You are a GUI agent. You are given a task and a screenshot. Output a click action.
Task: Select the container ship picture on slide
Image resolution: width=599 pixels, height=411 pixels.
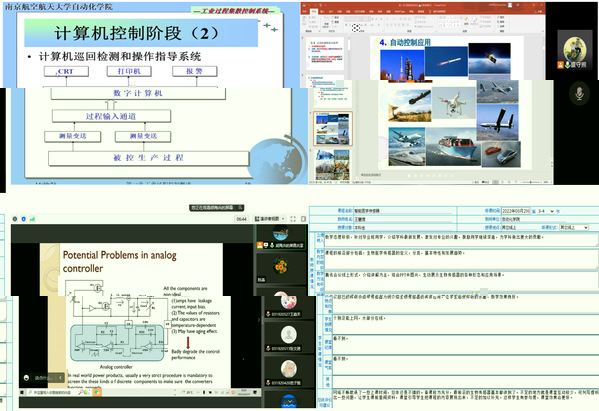pyautogui.click(x=453, y=147)
